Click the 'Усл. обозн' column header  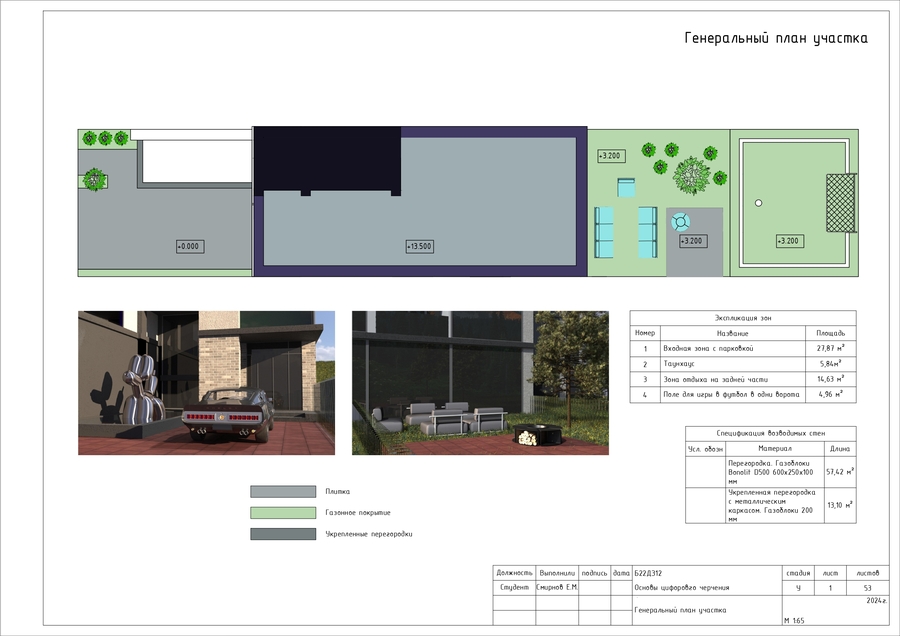pyautogui.click(x=705, y=449)
